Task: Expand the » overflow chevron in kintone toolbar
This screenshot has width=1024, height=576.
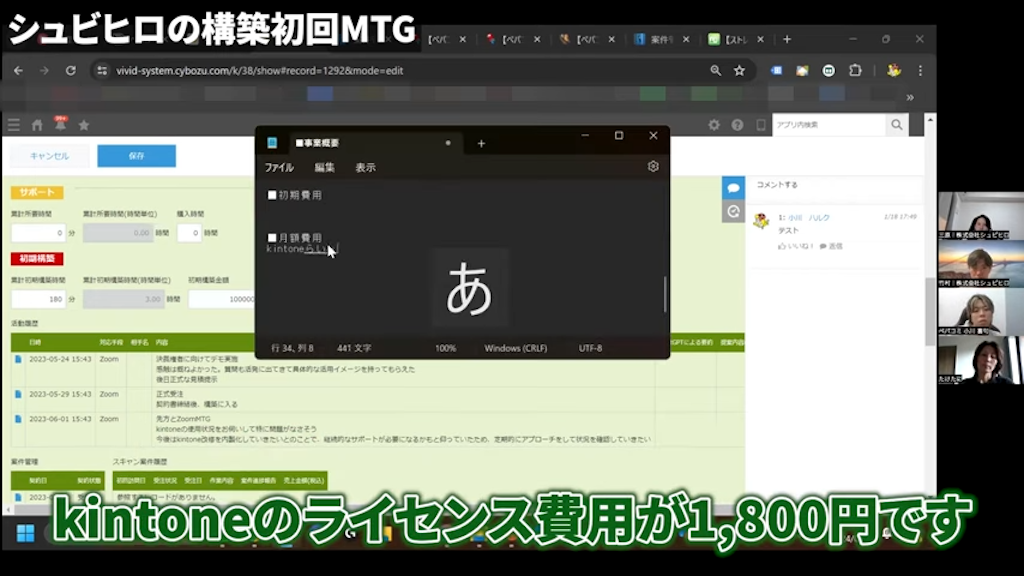Action: [909, 97]
